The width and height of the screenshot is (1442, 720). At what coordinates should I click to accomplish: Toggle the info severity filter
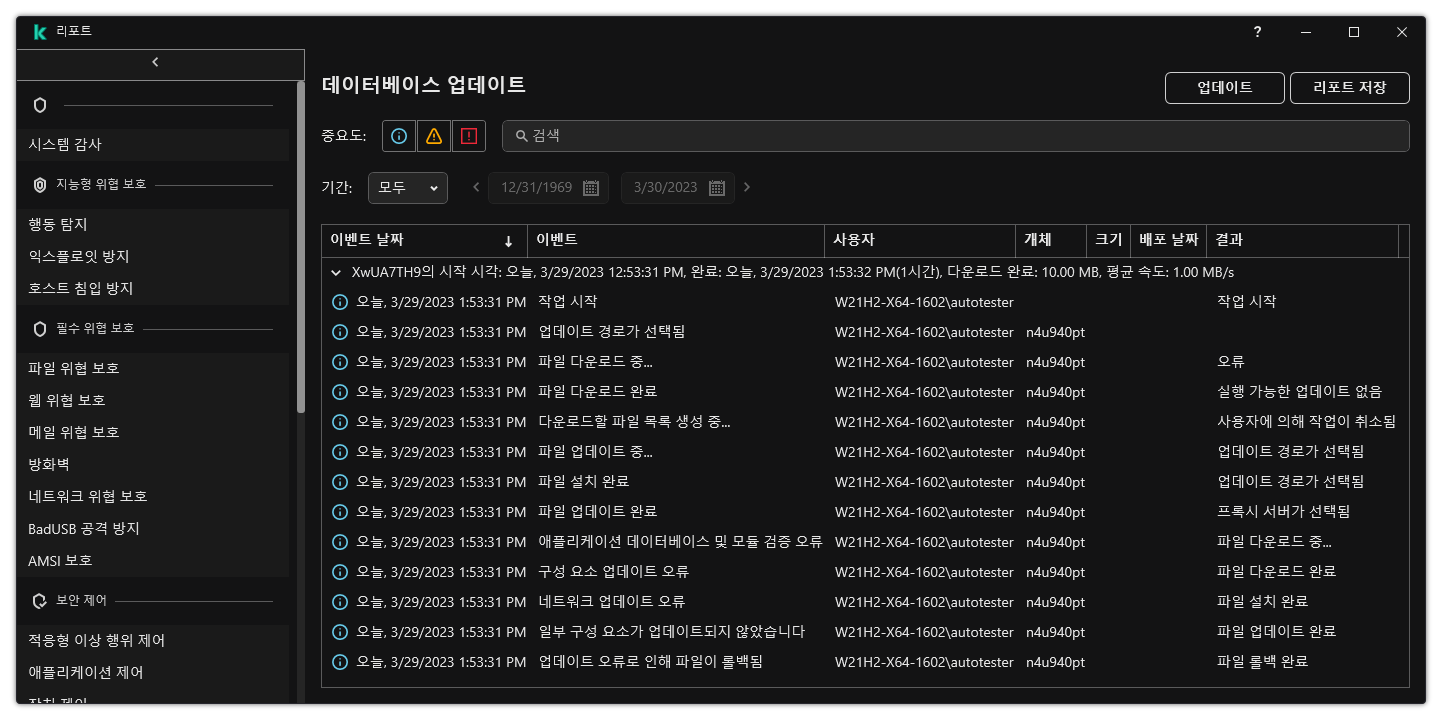click(398, 135)
